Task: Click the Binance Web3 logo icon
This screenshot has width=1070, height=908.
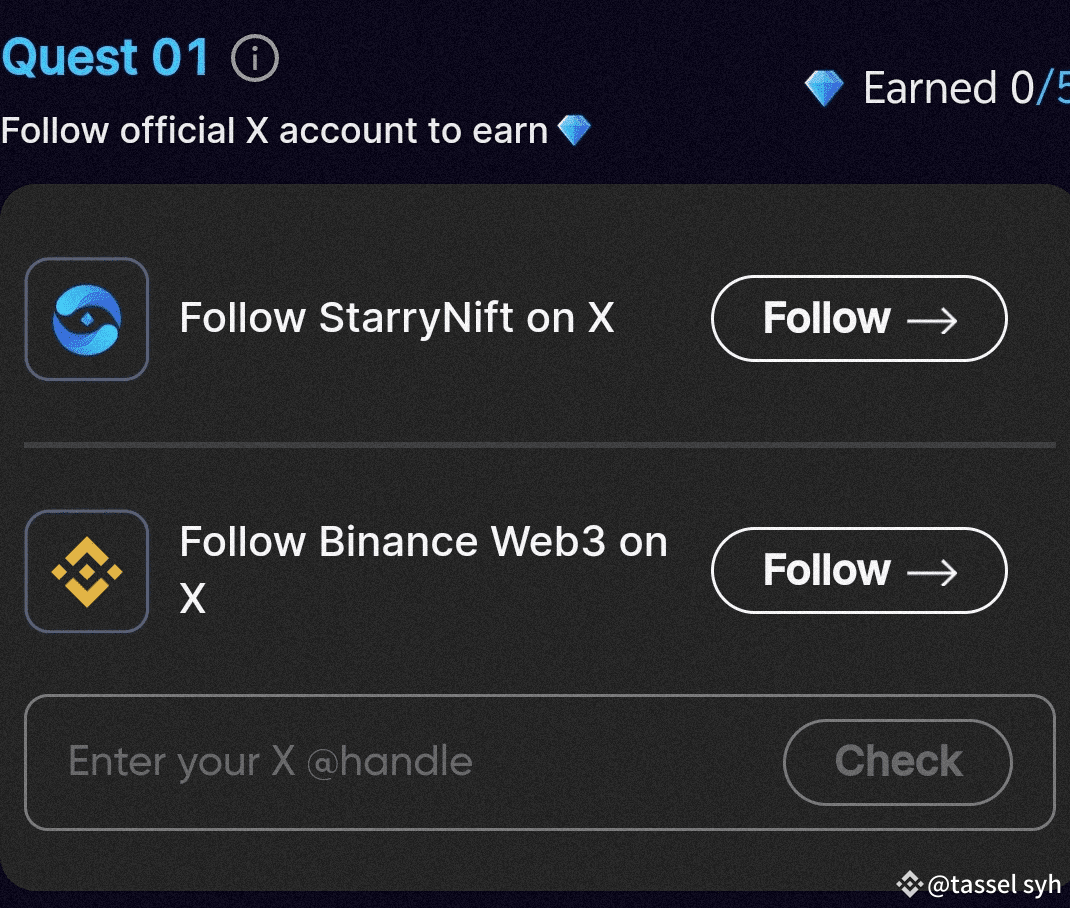Action: (87, 571)
